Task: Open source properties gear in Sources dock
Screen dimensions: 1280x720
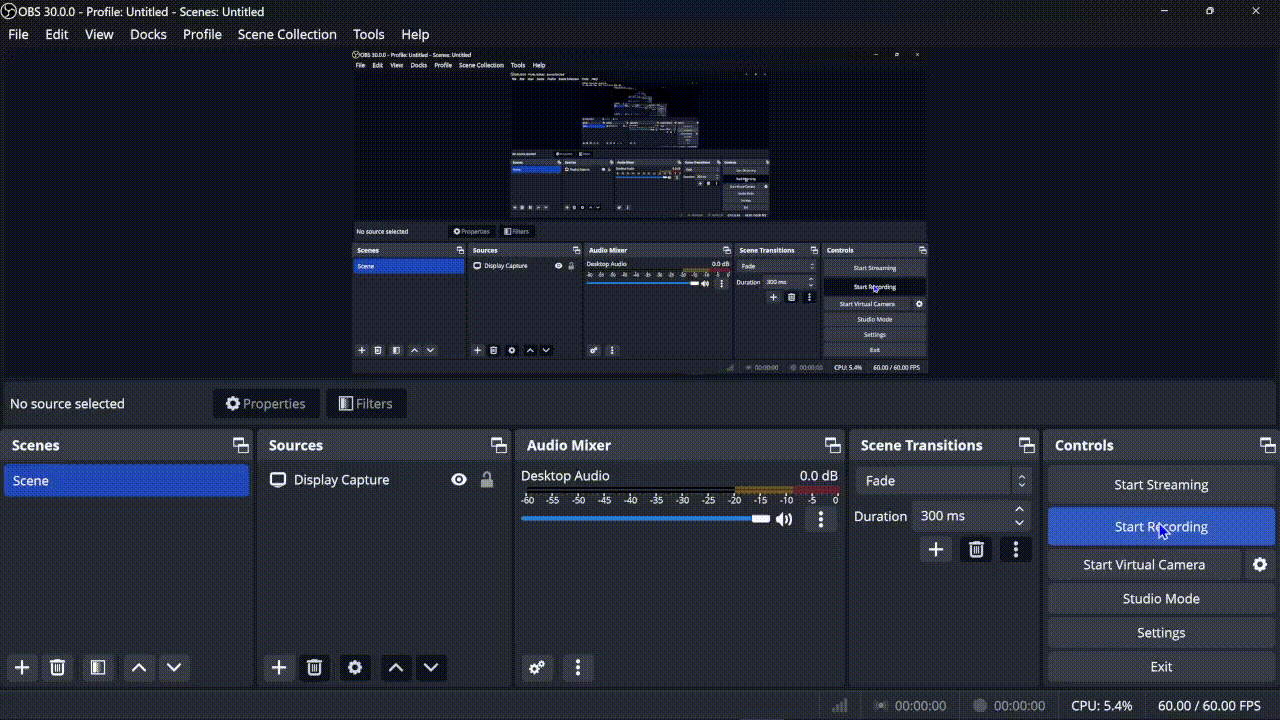Action: pyautogui.click(x=355, y=667)
